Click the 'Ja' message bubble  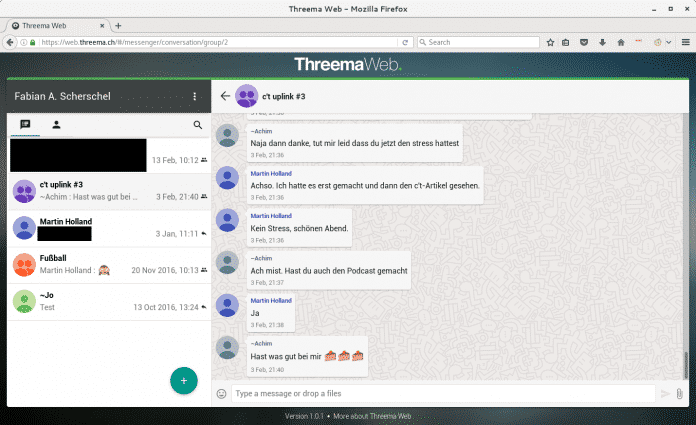pos(271,313)
